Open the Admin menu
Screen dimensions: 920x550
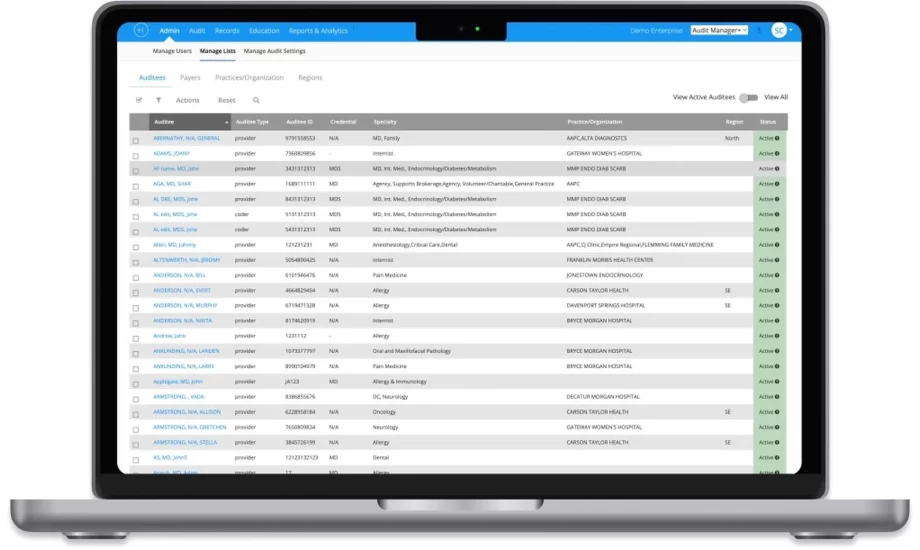(x=169, y=31)
